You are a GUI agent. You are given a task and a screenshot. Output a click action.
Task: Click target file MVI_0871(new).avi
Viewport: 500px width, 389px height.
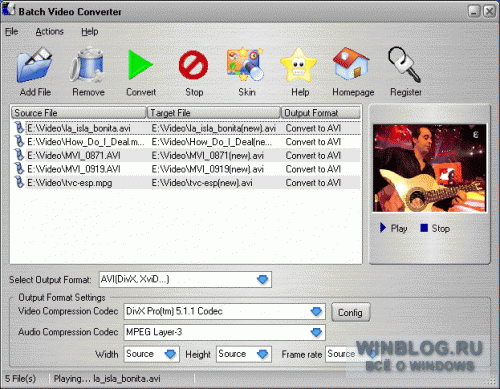[208, 156]
